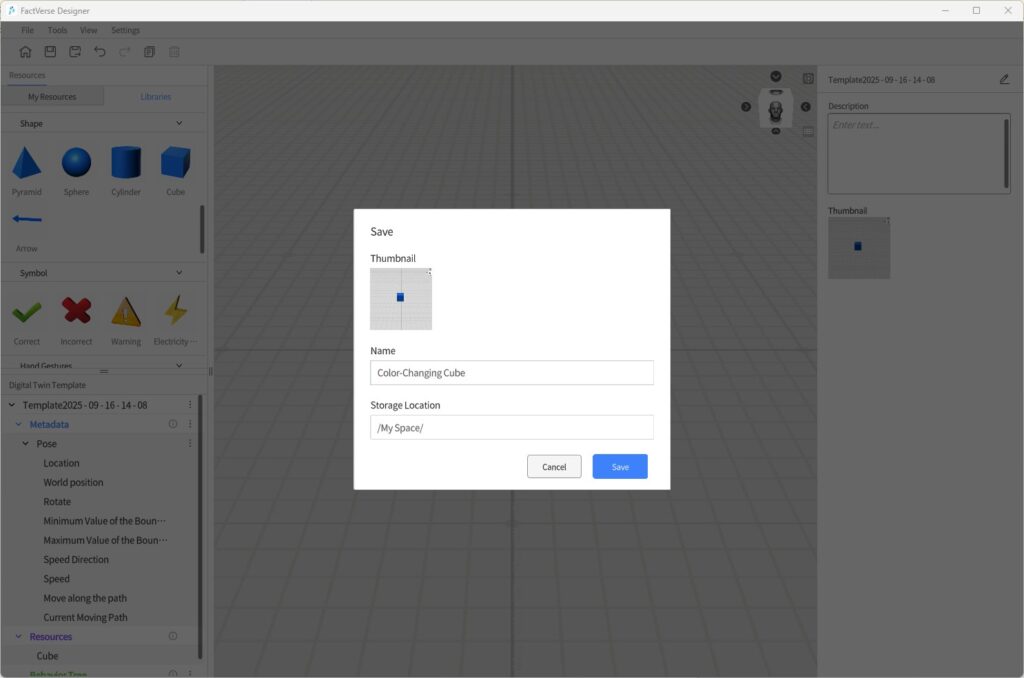The width and height of the screenshot is (1024, 678).
Task: Open the three-dot menu beside Pose
Action: pos(190,443)
